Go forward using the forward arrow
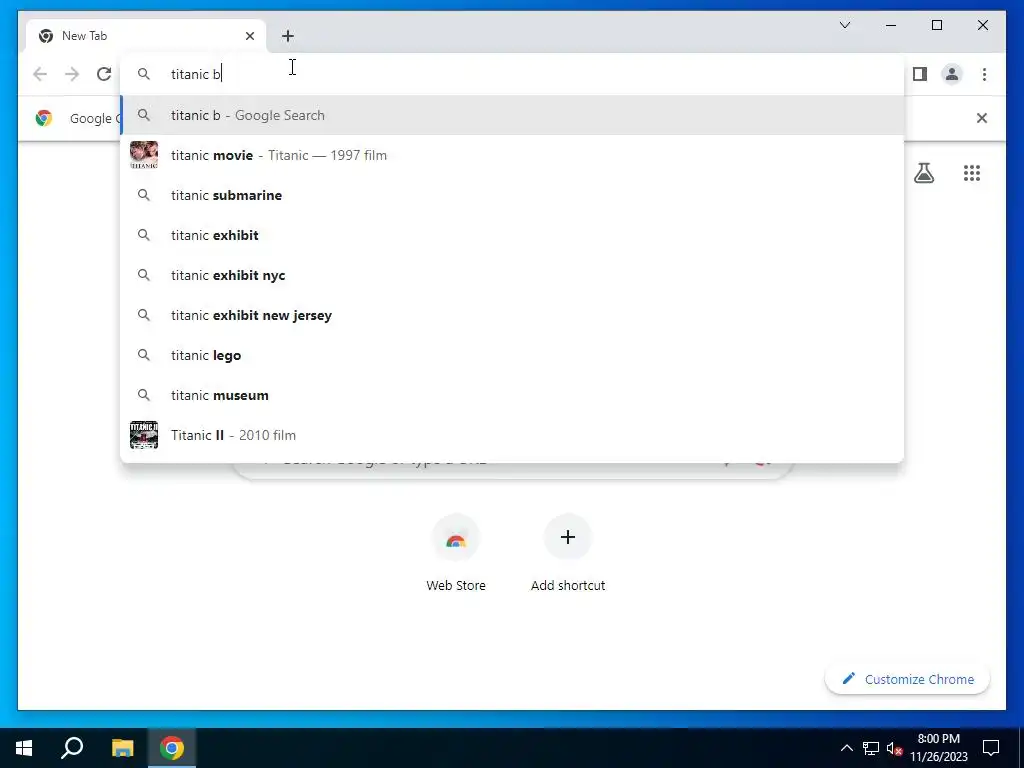The width and height of the screenshot is (1024, 768). click(72, 74)
